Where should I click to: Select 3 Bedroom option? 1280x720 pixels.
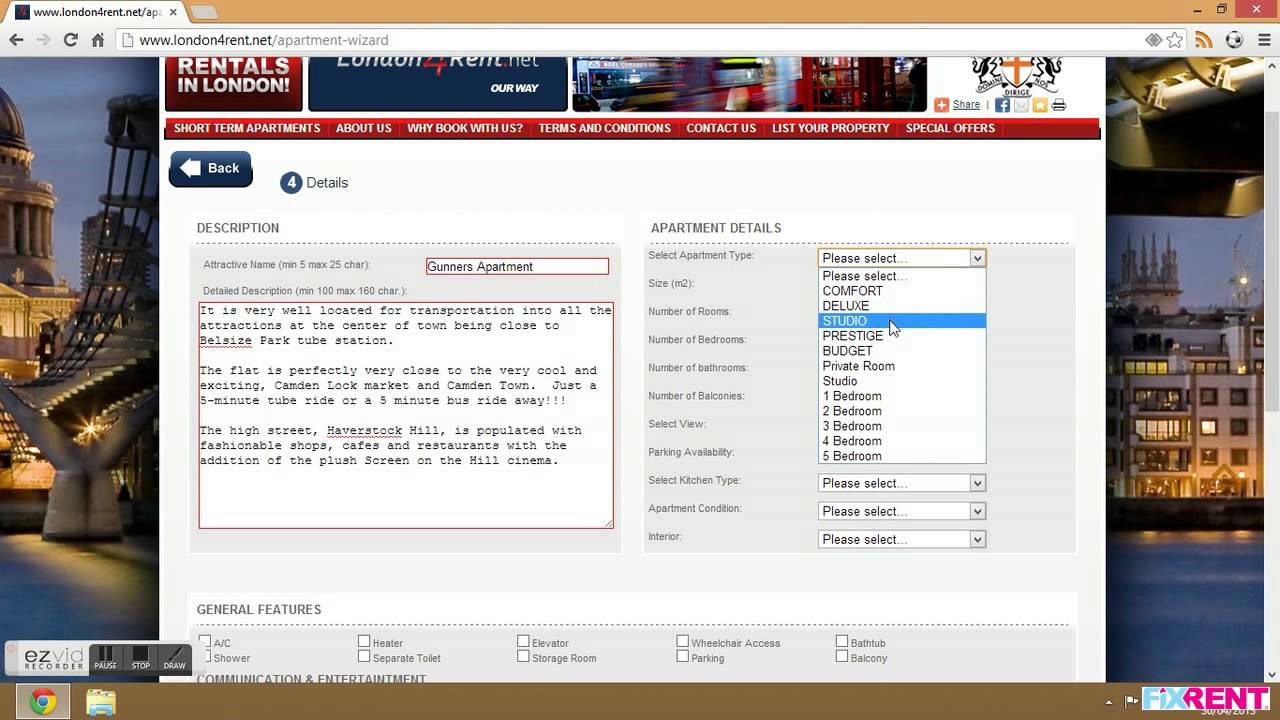pyautogui.click(x=902, y=426)
